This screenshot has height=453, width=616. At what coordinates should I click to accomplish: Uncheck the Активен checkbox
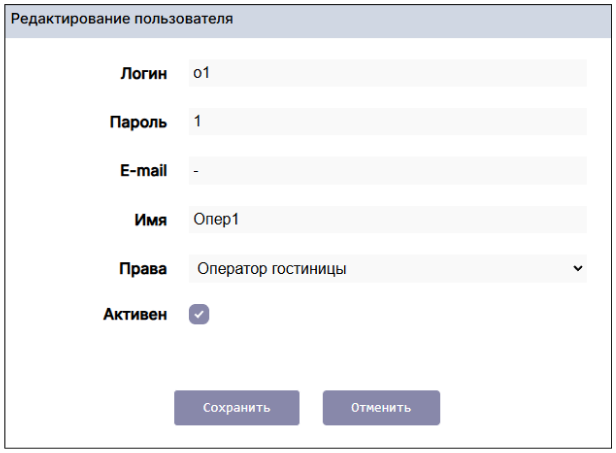[x=199, y=315]
